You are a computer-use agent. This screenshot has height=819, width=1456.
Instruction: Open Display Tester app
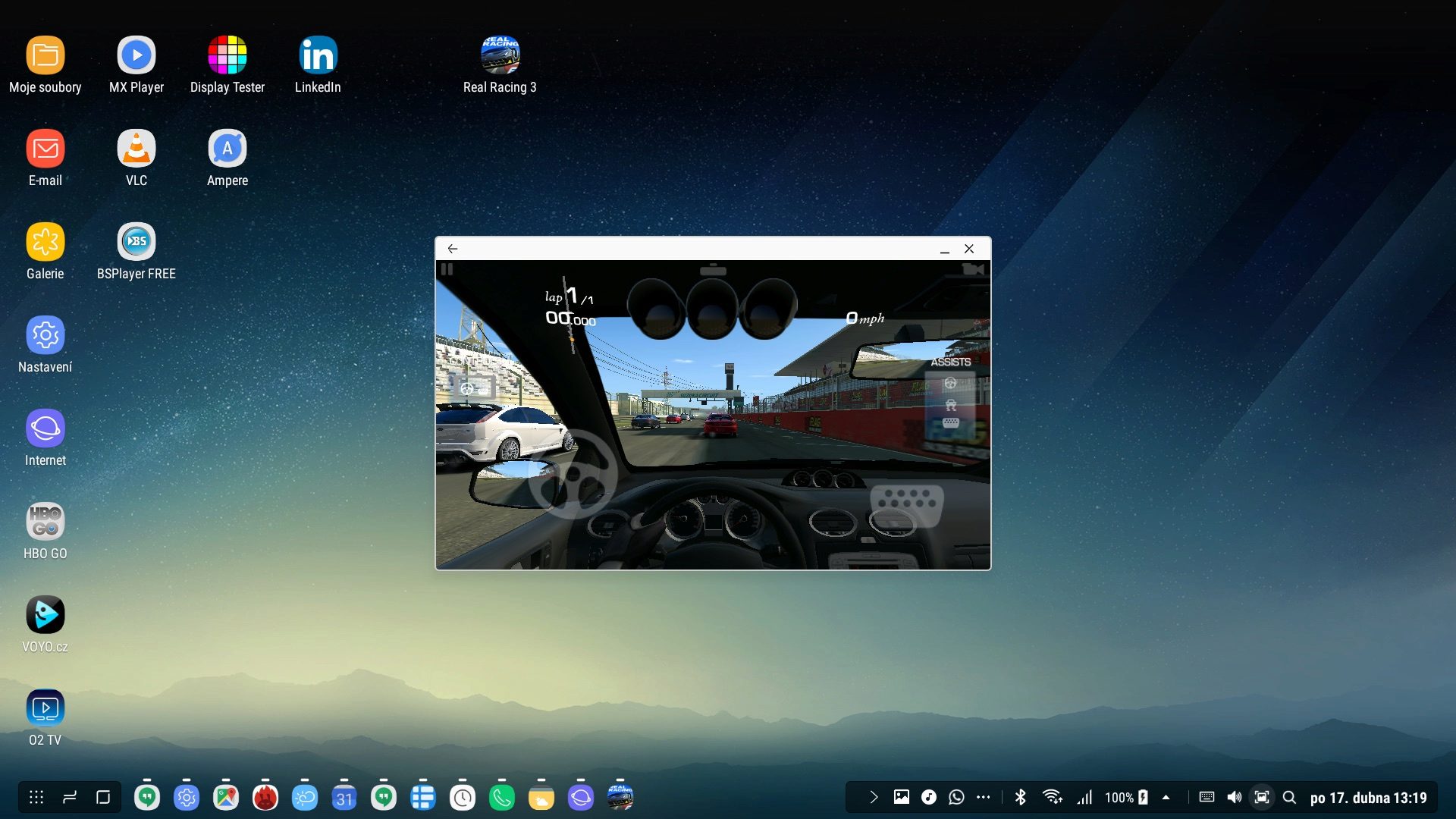tap(227, 65)
